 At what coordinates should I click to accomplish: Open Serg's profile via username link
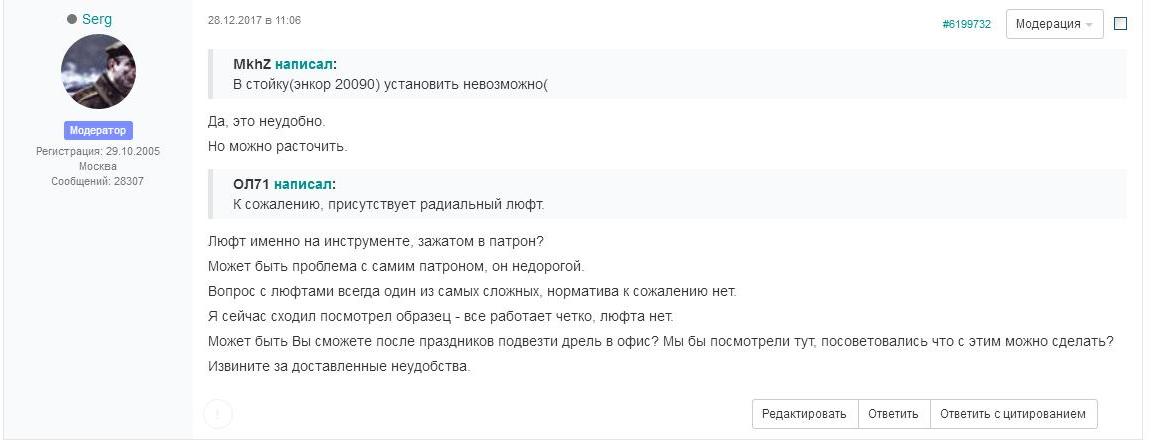(97, 20)
